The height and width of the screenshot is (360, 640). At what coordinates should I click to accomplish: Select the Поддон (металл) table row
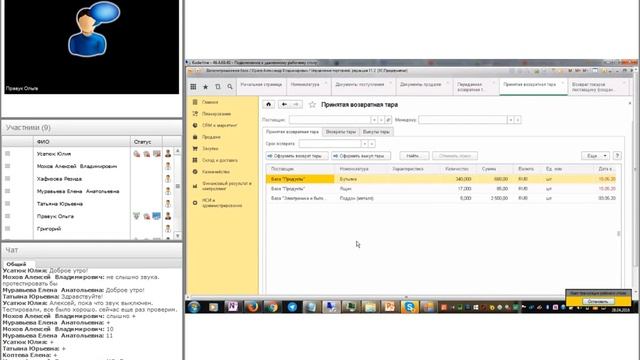pyautogui.click(x=441, y=198)
